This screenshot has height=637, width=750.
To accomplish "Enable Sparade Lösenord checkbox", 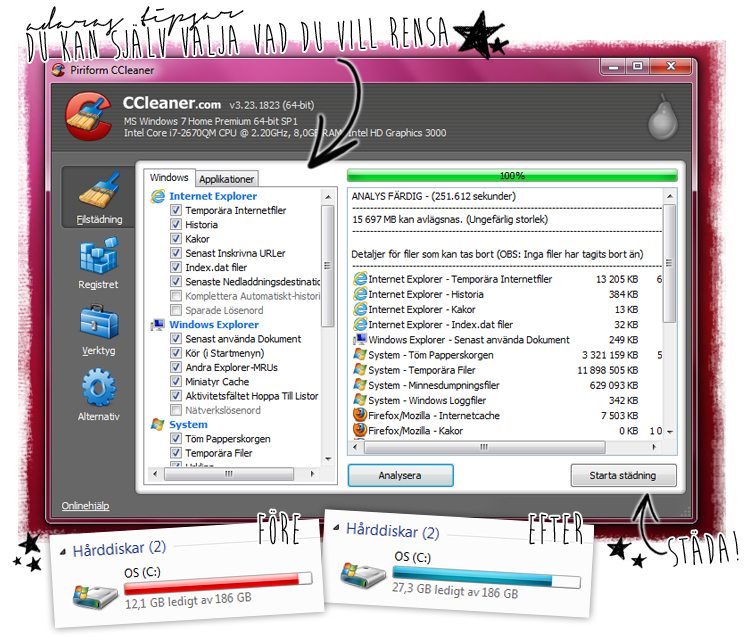I will click(176, 310).
